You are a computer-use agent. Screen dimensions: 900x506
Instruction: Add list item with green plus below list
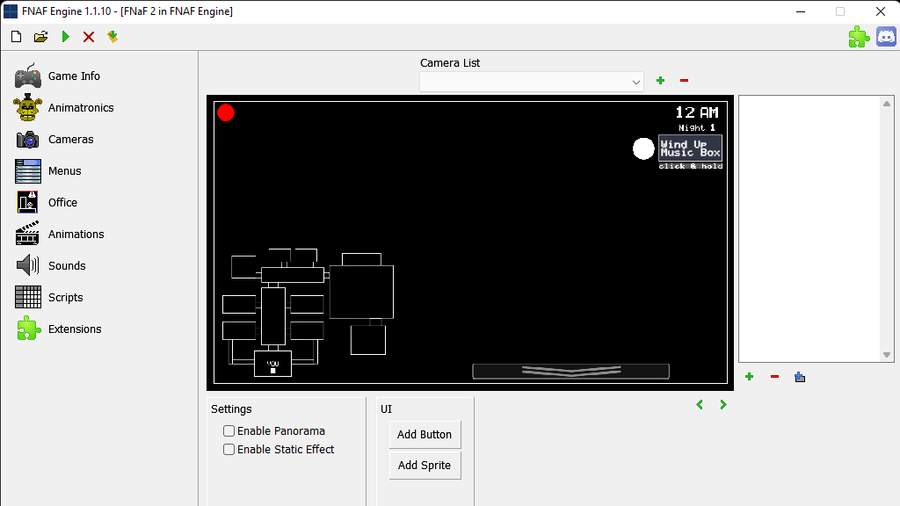coord(749,377)
